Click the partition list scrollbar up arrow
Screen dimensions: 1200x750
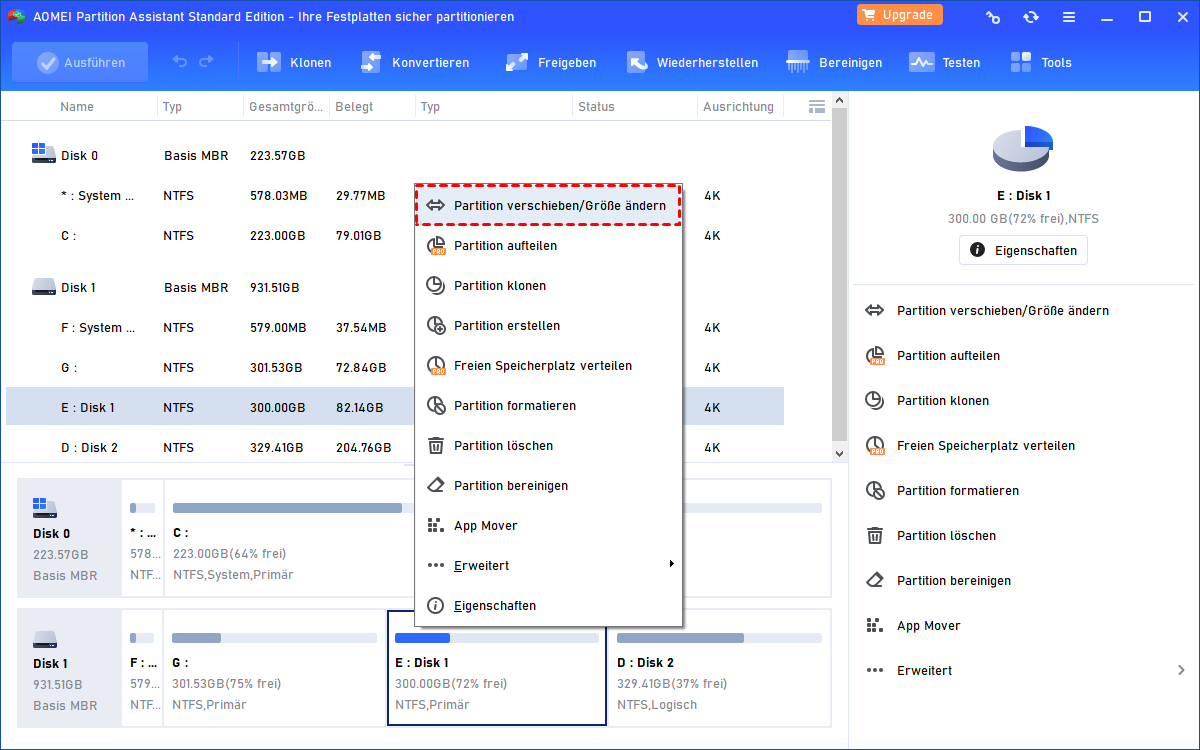[840, 100]
